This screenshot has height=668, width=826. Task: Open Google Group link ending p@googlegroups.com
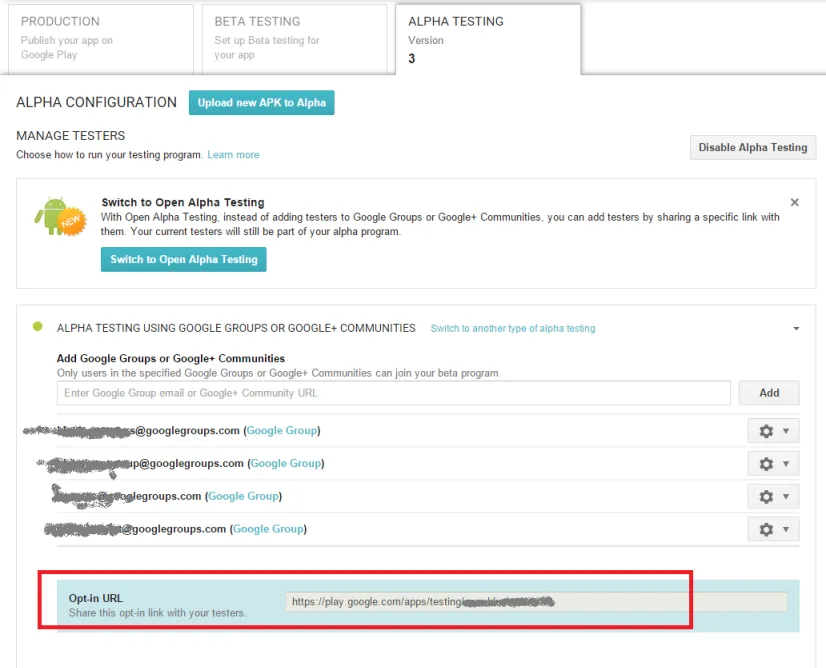point(286,463)
